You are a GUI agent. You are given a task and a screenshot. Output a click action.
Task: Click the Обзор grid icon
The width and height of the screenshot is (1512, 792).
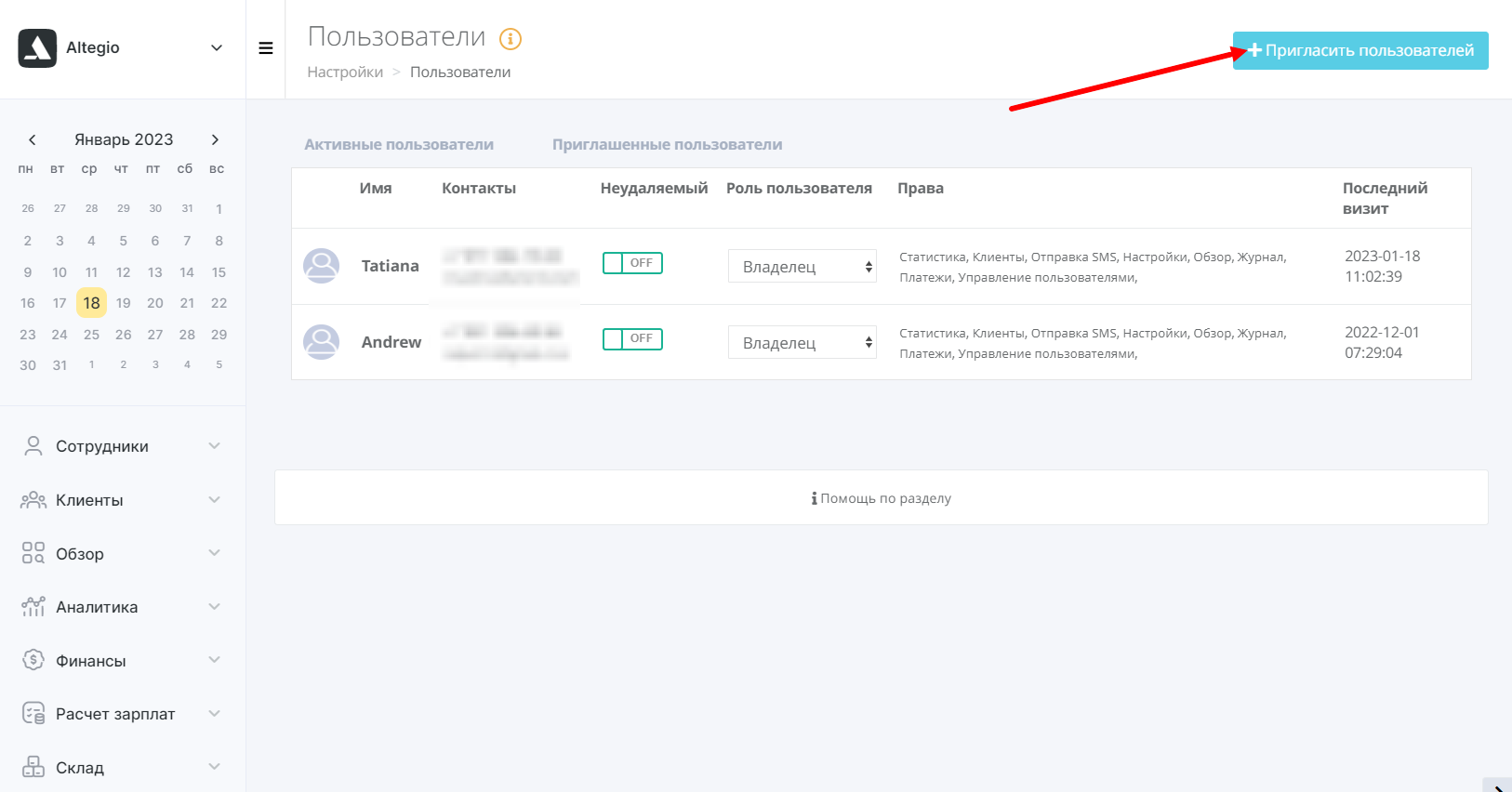(33, 553)
